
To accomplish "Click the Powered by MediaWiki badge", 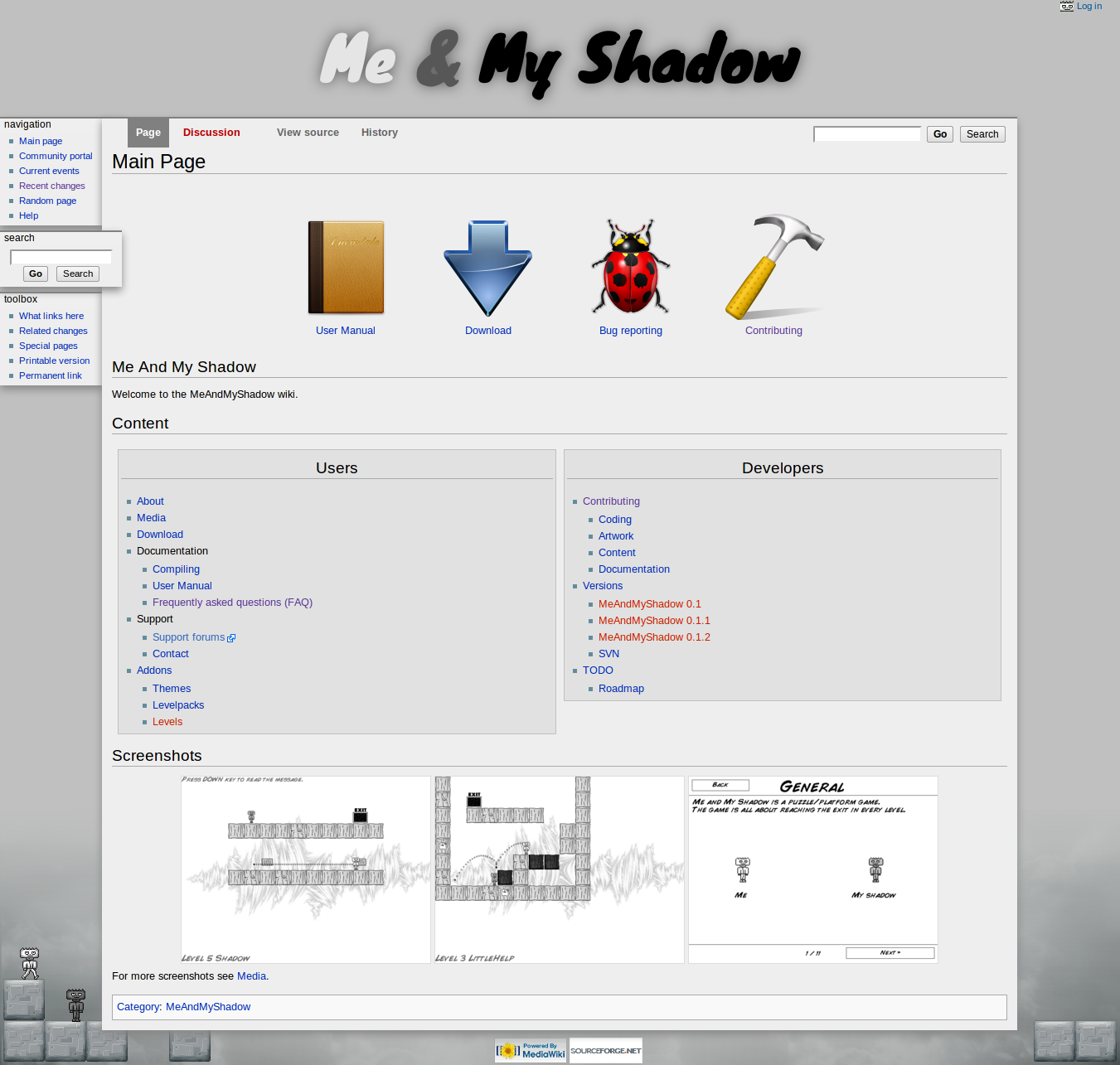I will coord(531,1051).
